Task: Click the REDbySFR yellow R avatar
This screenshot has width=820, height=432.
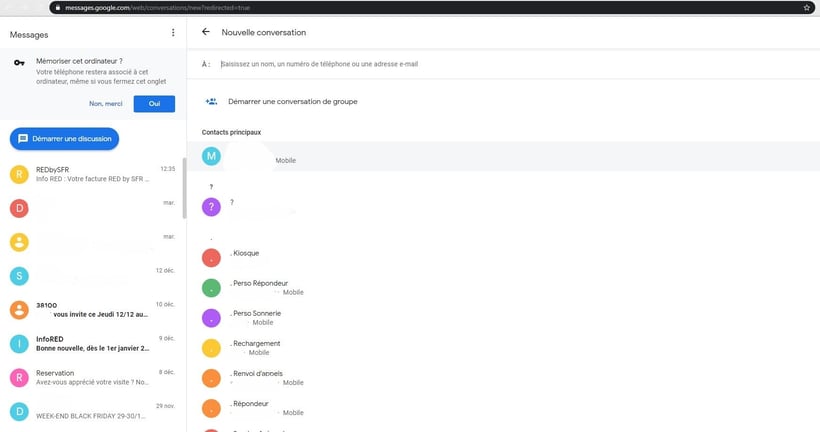Action: pyautogui.click(x=19, y=174)
